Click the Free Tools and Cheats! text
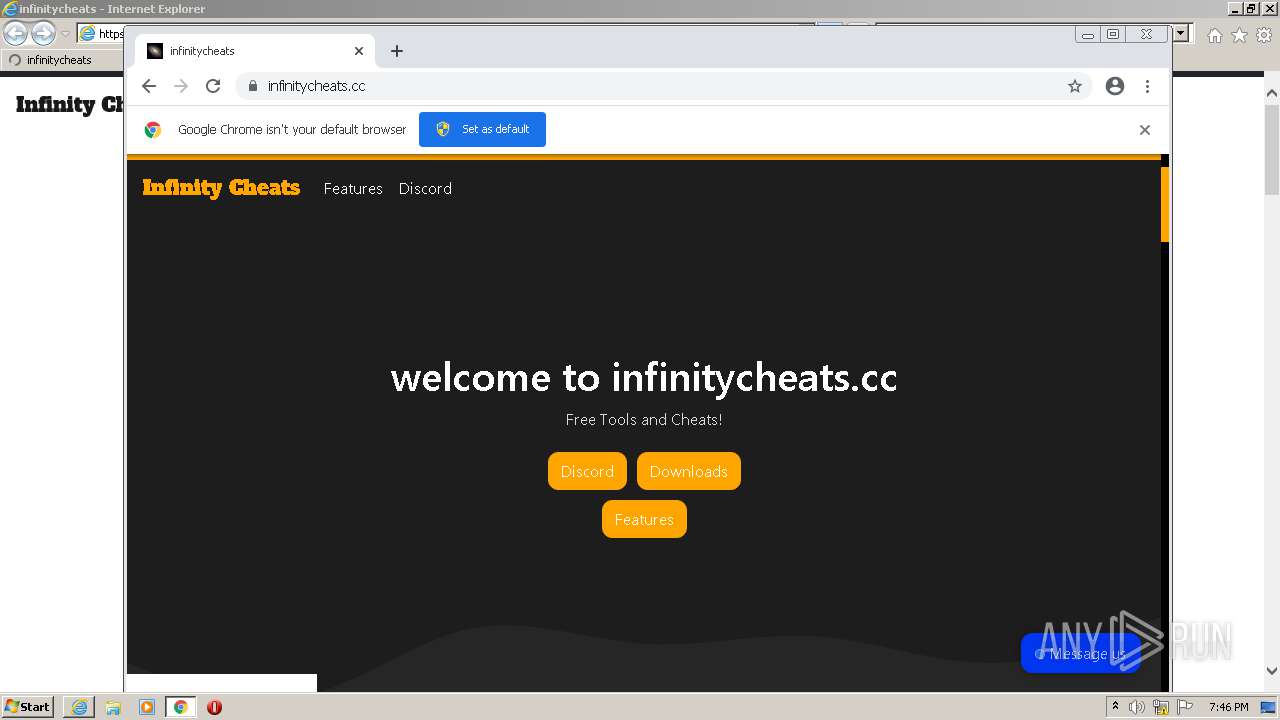Screen dimensions: 1280x720 coord(644,420)
